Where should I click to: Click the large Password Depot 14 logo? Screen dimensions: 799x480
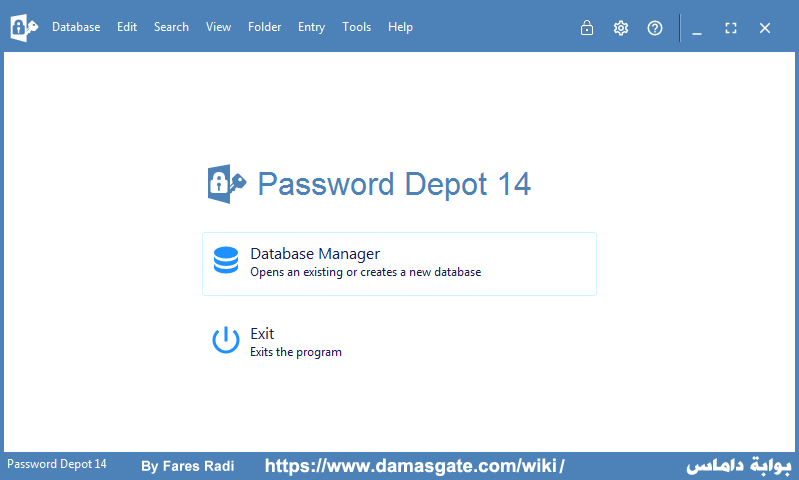coord(227,184)
